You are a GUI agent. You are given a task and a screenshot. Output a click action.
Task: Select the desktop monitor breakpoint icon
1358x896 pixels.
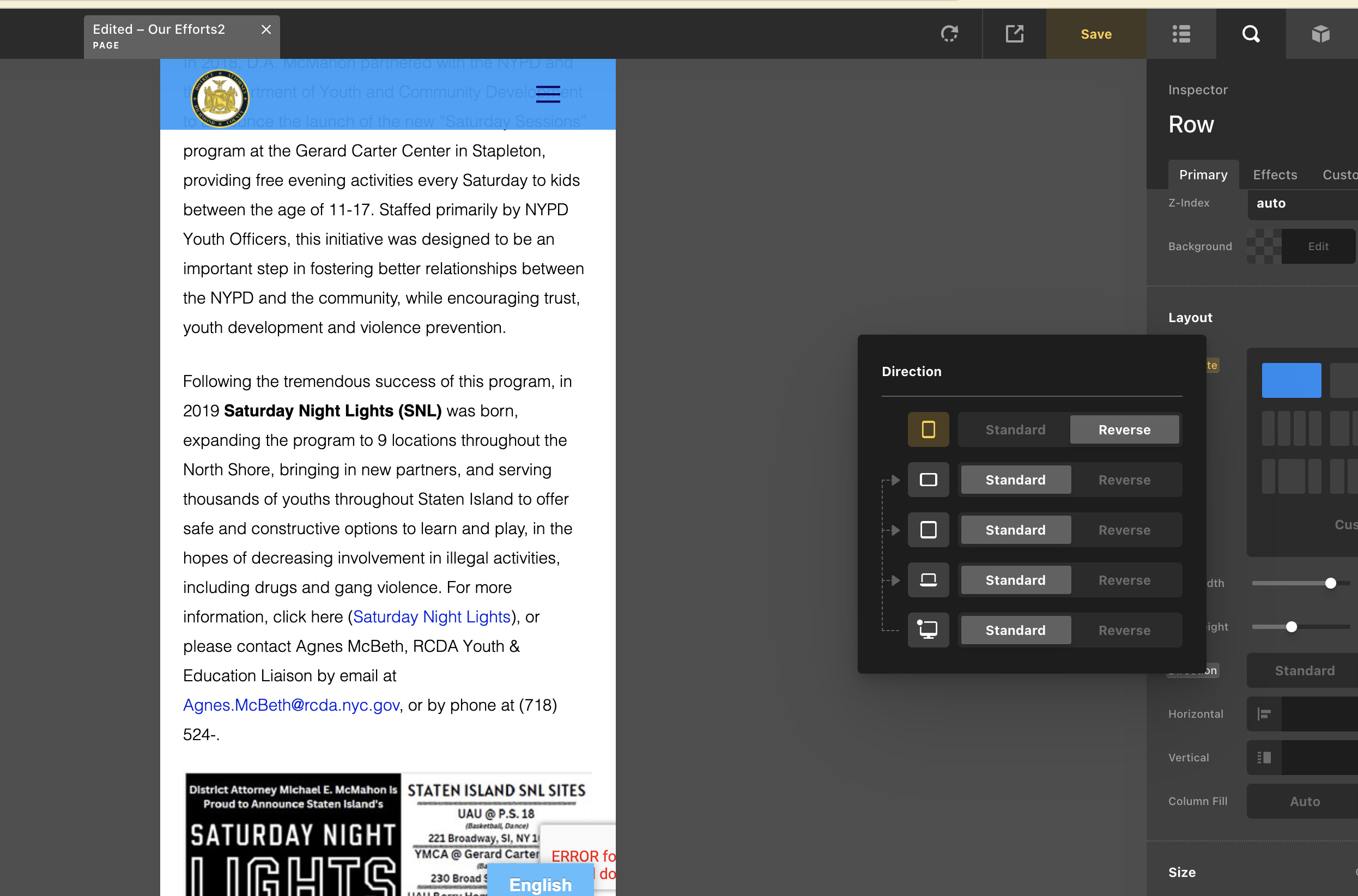click(928, 629)
